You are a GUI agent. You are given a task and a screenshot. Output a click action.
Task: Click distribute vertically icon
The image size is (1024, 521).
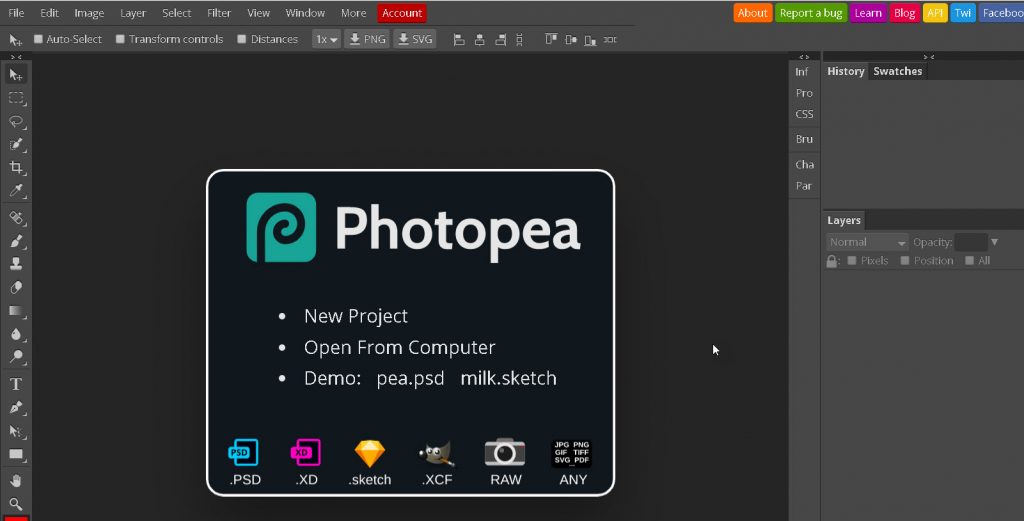(519, 40)
